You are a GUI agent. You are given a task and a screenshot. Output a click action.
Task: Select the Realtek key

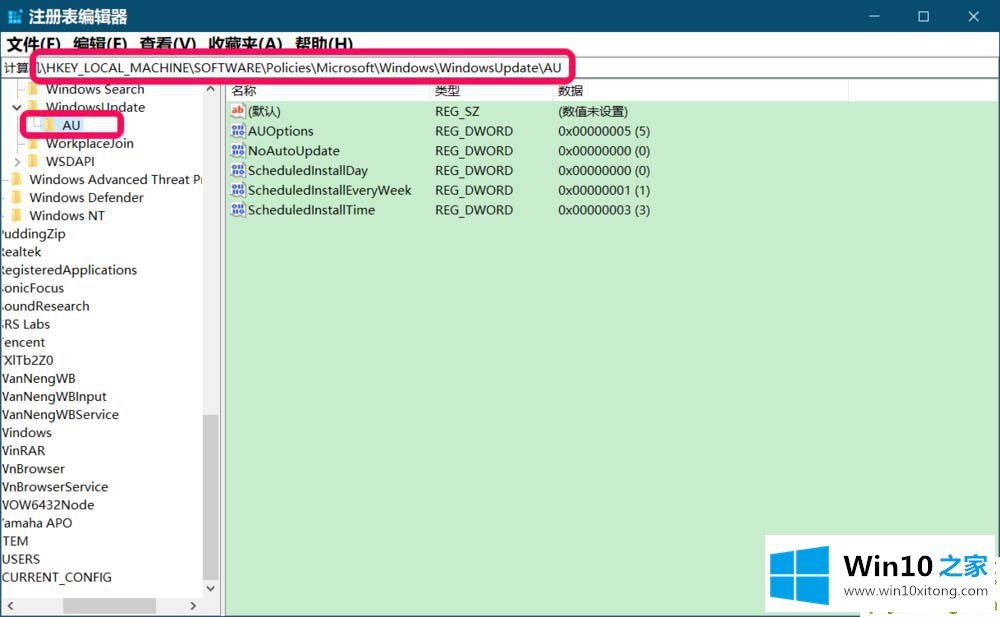21,252
